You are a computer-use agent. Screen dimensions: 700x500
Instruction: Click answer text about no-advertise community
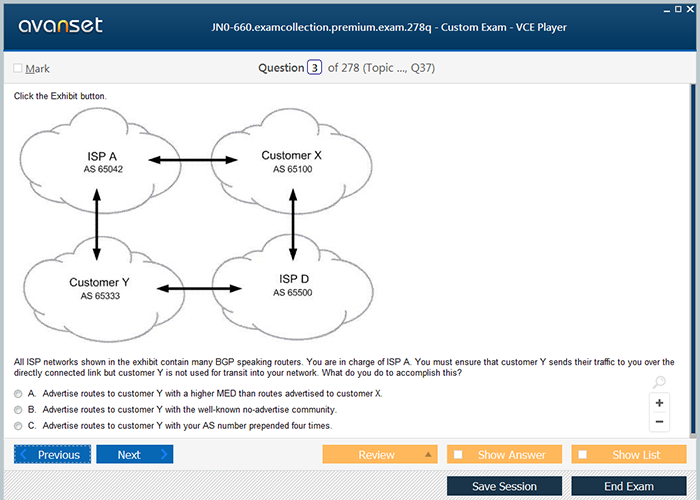pyautogui.click(x=190, y=410)
